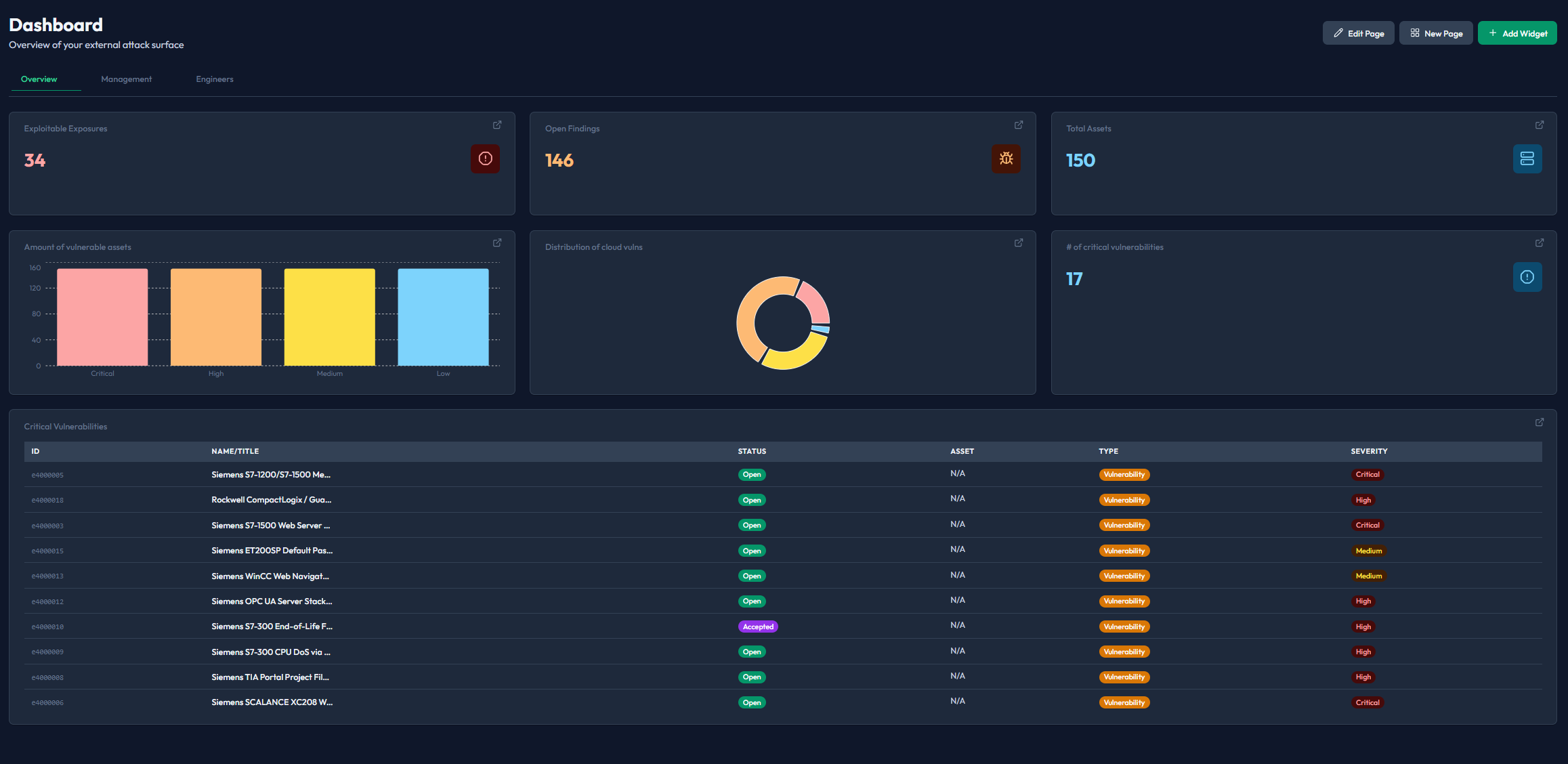Open external link on Total Assets widget
Image resolution: width=1568 pixels, height=764 pixels.
(1539, 125)
